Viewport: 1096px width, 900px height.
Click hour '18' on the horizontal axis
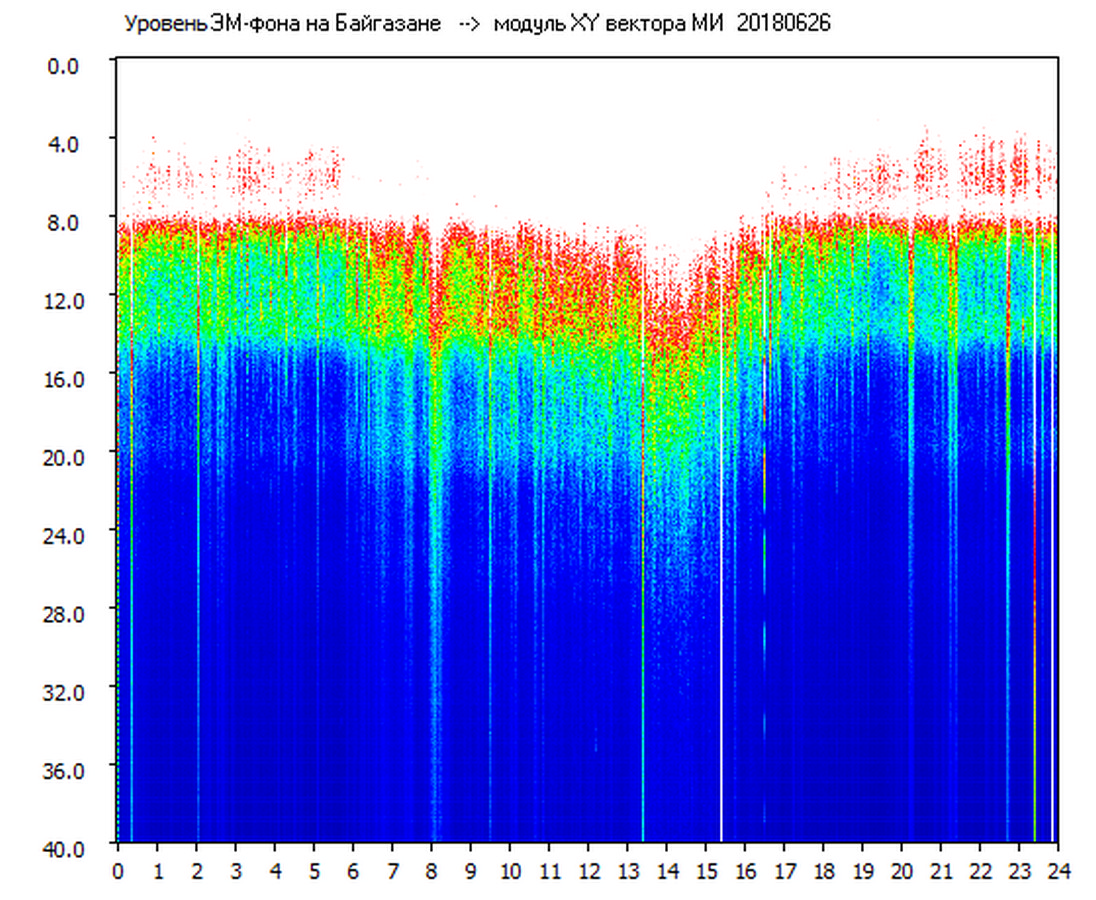pyautogui.click(x=823, y=871)
